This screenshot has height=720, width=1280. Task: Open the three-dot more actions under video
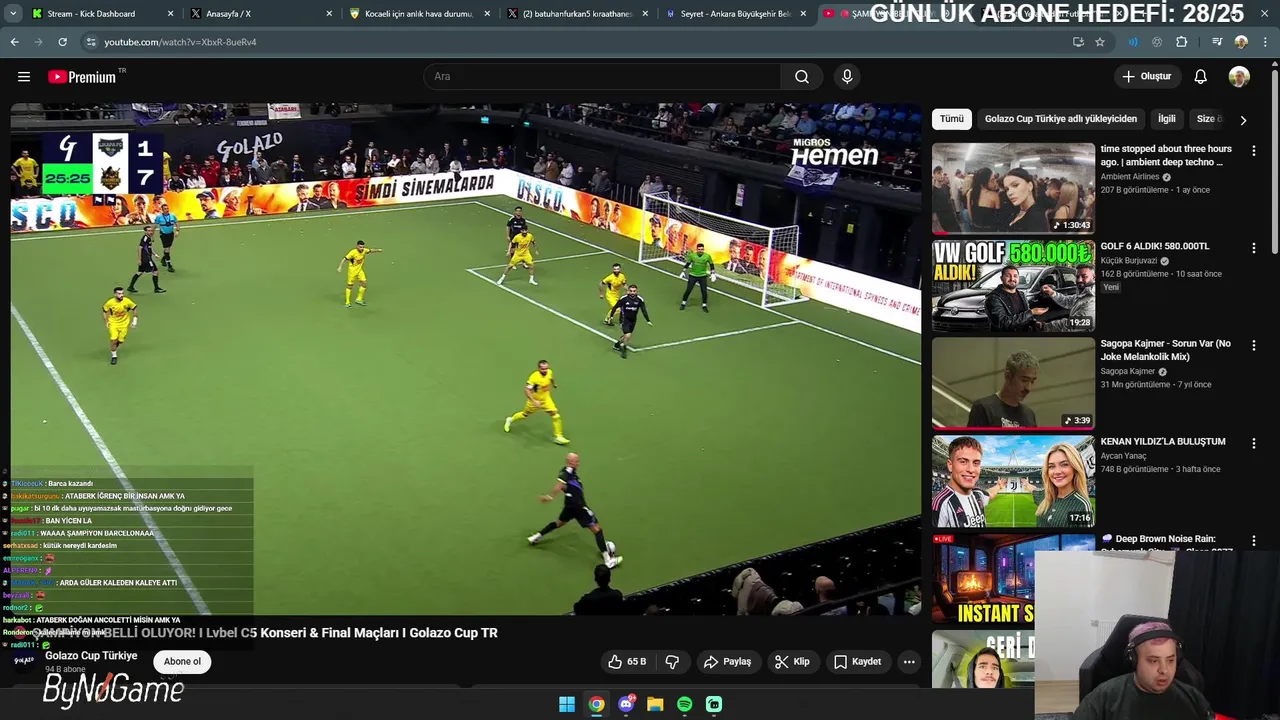coord(909,662)
